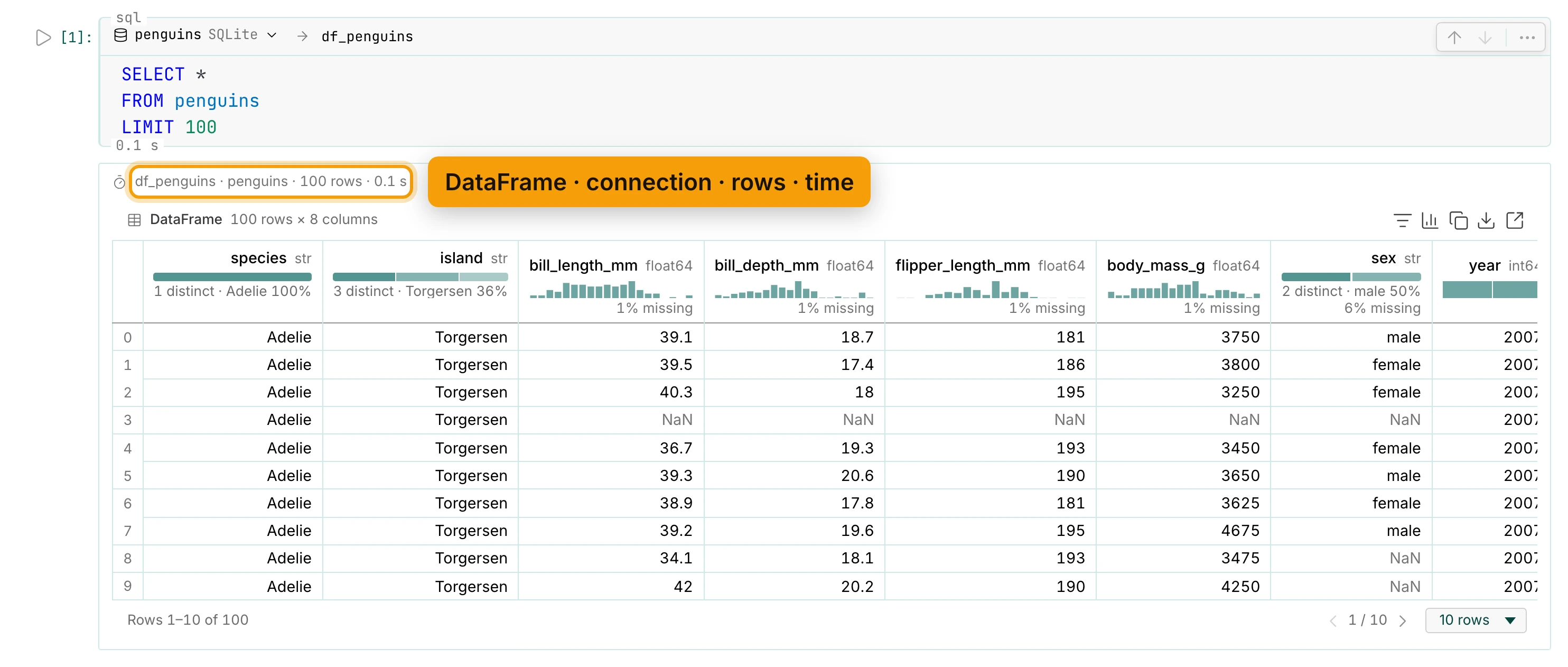Click the DataFrame table grid icon
This screenshot has height=667, width=1568.
pyautogui.click(x=135, y=220)
